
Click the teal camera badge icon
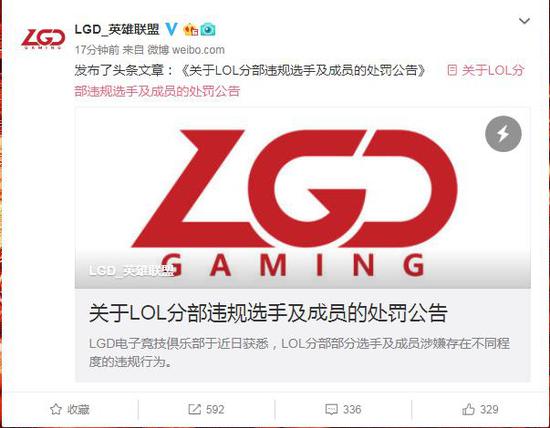tap(208, 30)
